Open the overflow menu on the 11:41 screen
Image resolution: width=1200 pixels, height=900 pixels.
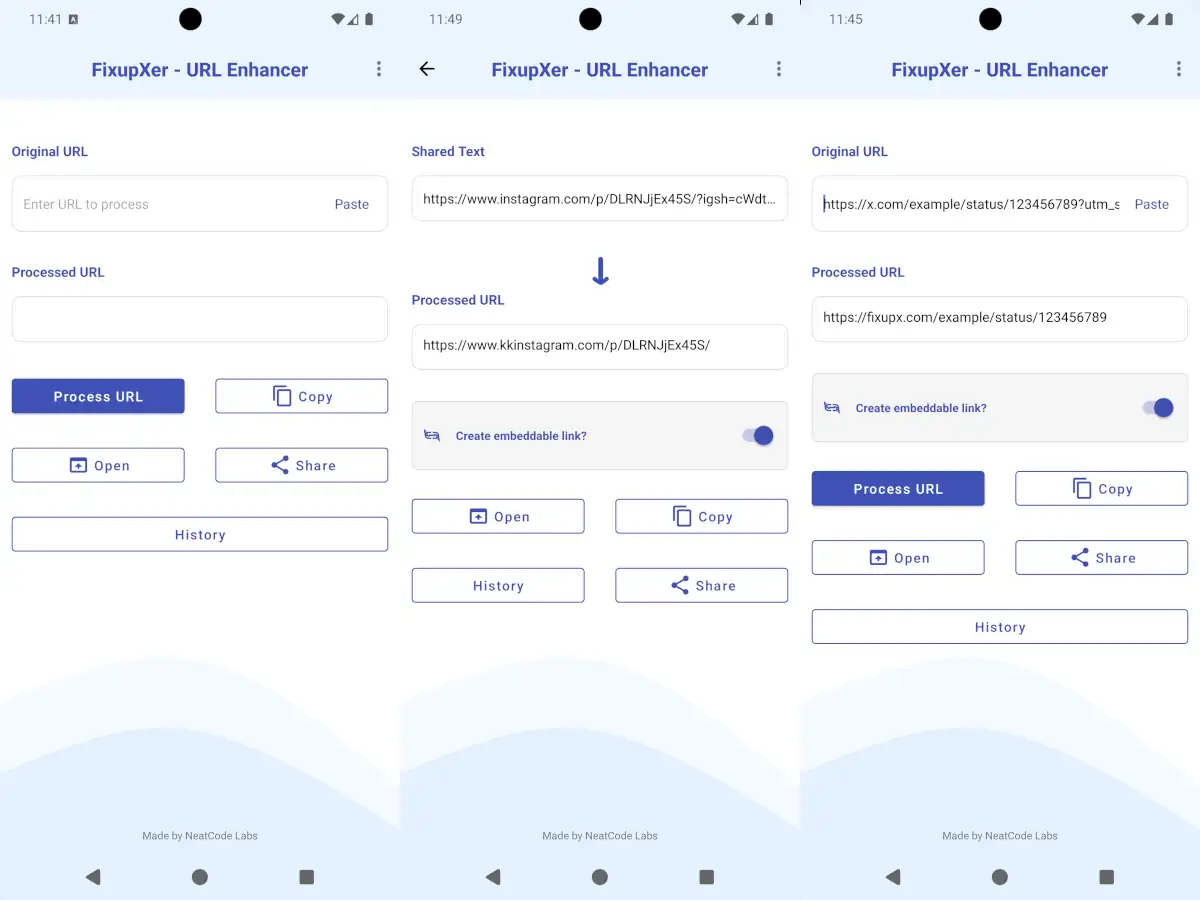(379, 69)
